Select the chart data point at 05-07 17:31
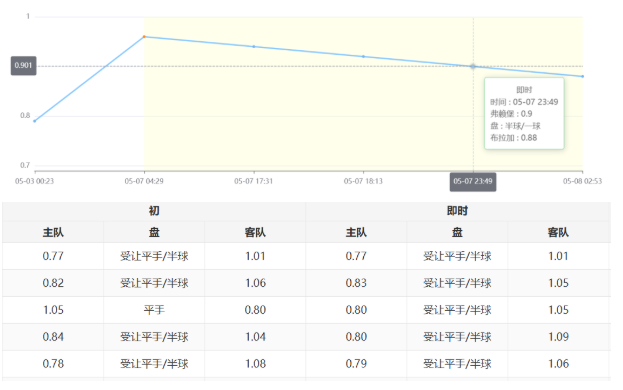The width and height of the screenshot is (623, 390). [254, 46]
